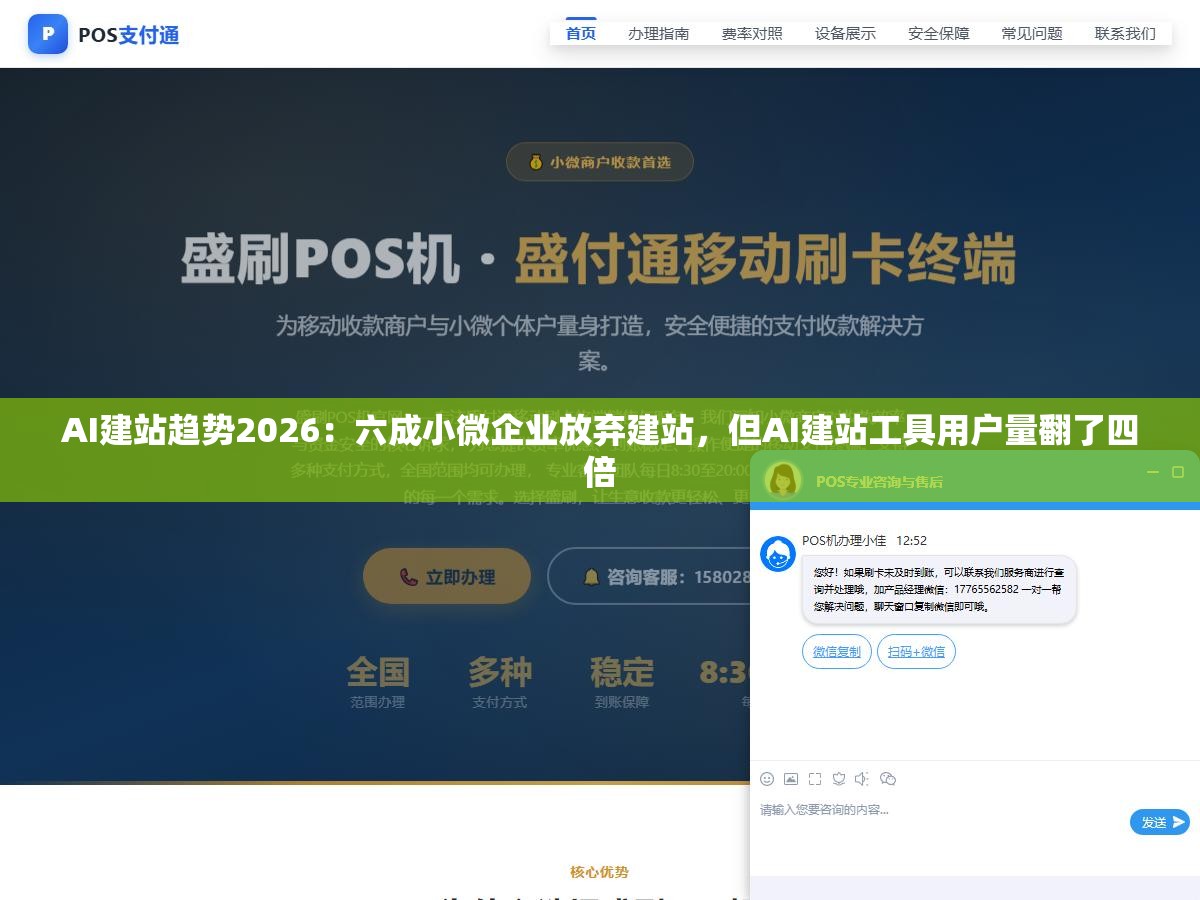The image size is (1200, 900).
Task: Click the 核心优势 section label
Action: click(x=600, y=872)
